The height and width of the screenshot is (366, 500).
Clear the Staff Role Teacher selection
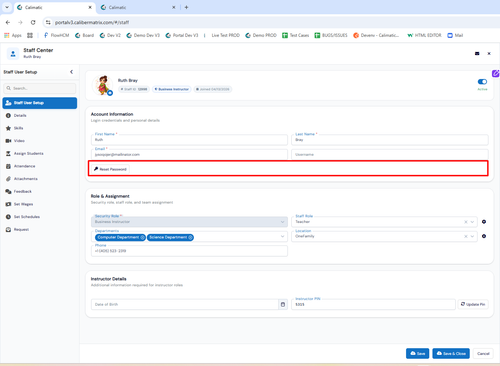[x=466, y=222]
